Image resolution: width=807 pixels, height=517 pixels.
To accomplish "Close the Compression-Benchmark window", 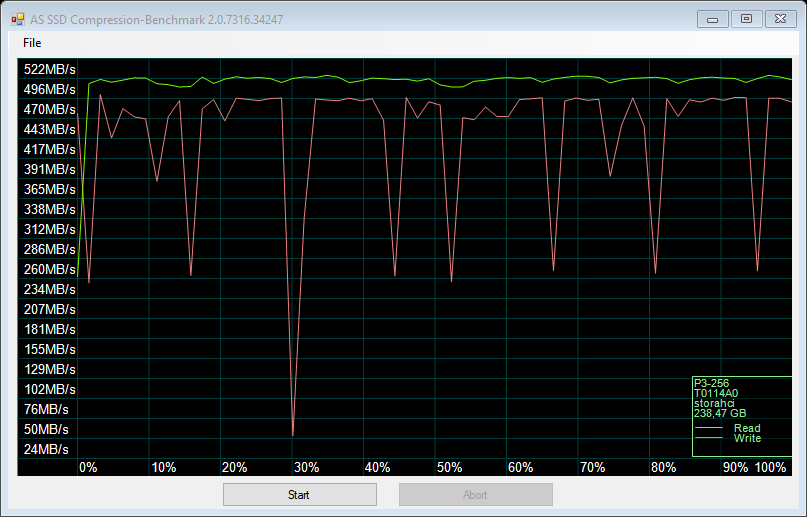I will pos(777,18).
